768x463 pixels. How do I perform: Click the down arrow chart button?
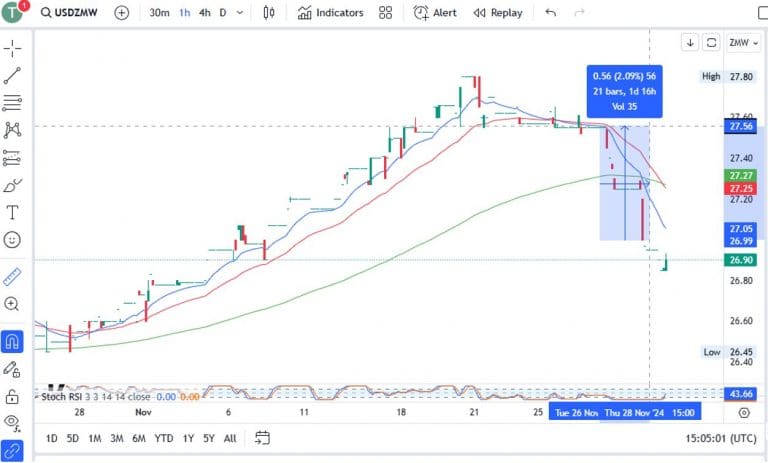point(690,43)
